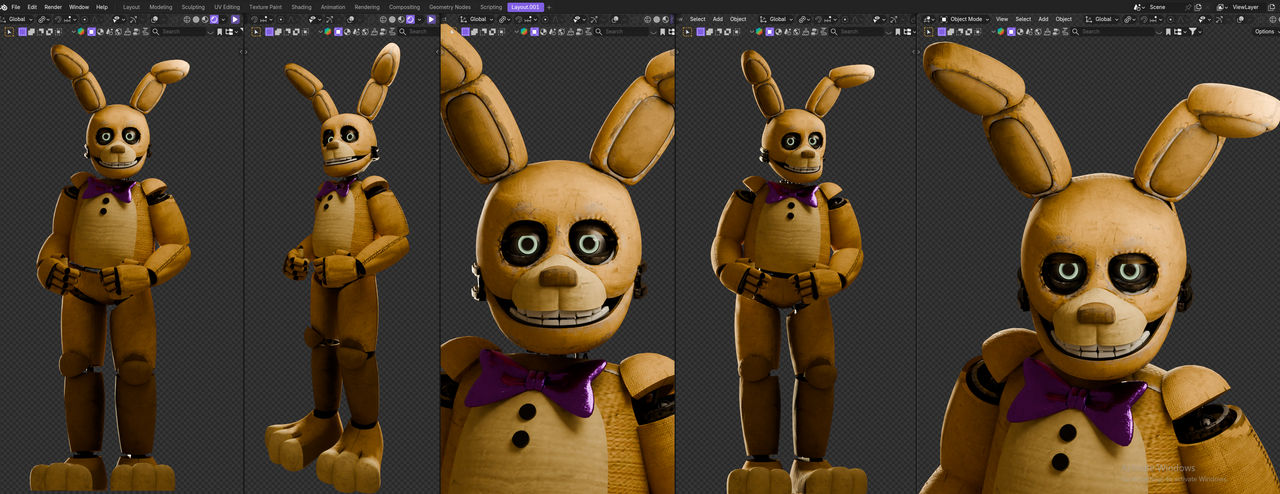The height and width of the screenshot is (494, 1280).
Task: Switch leftmost viewport to Solid shading
Action: pos(196,19)
